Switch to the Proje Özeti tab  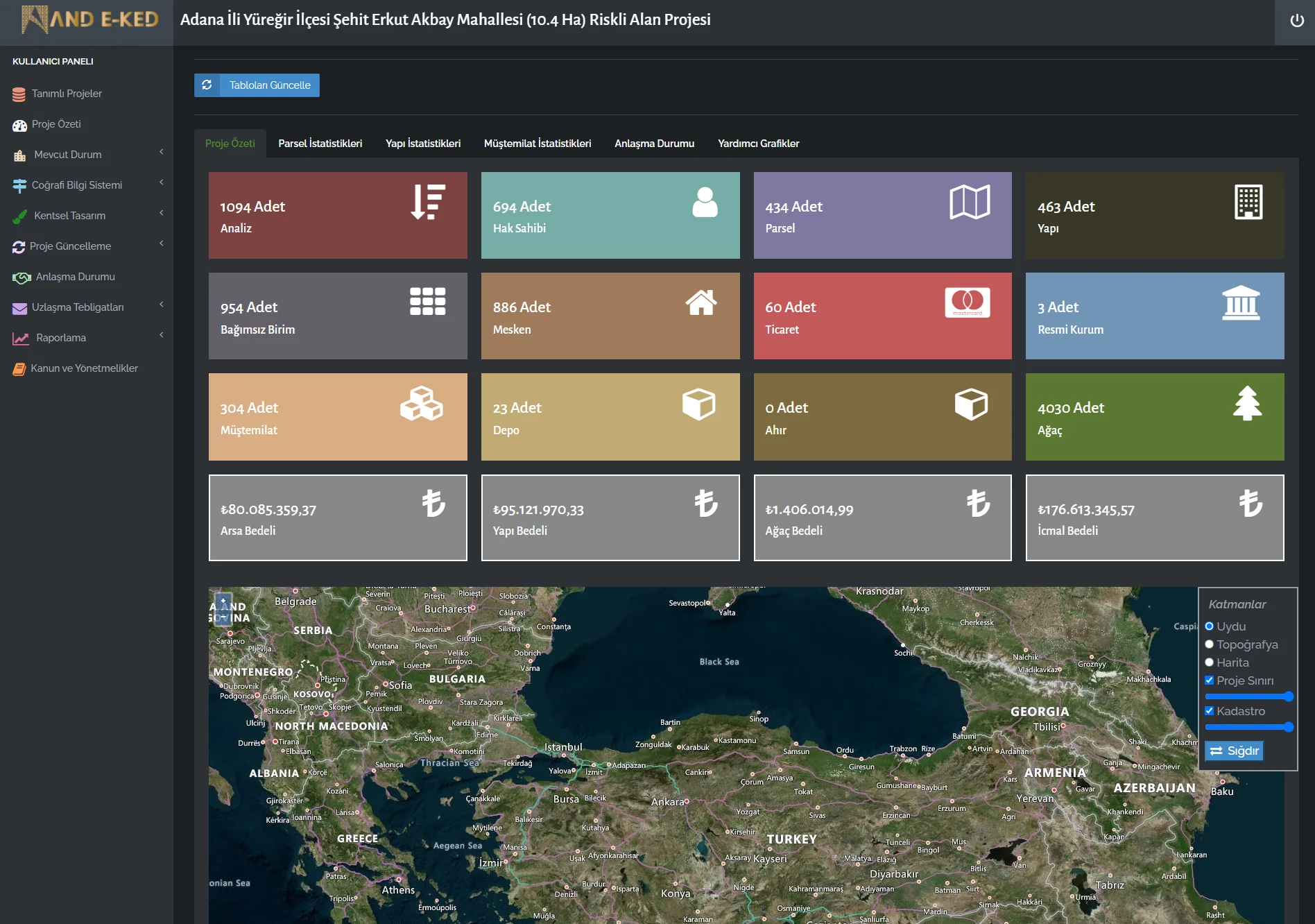click(x=230, y=144)
